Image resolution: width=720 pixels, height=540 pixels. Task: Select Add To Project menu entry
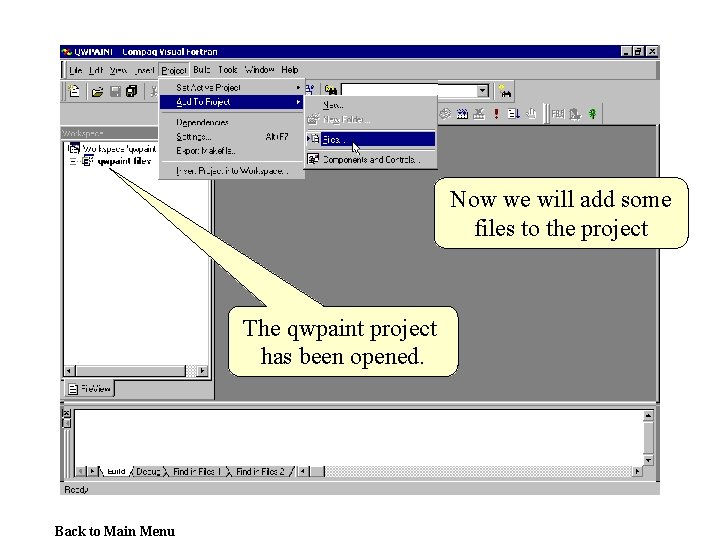click(231, 102)
